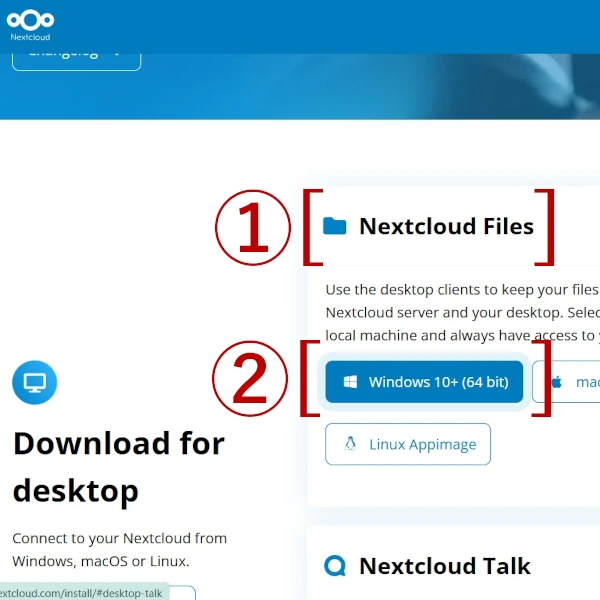Click the Nextcloud Talk heading
The height and width of the screenshot is (600, 600).
pyautogui.click(x=445, y=566)
